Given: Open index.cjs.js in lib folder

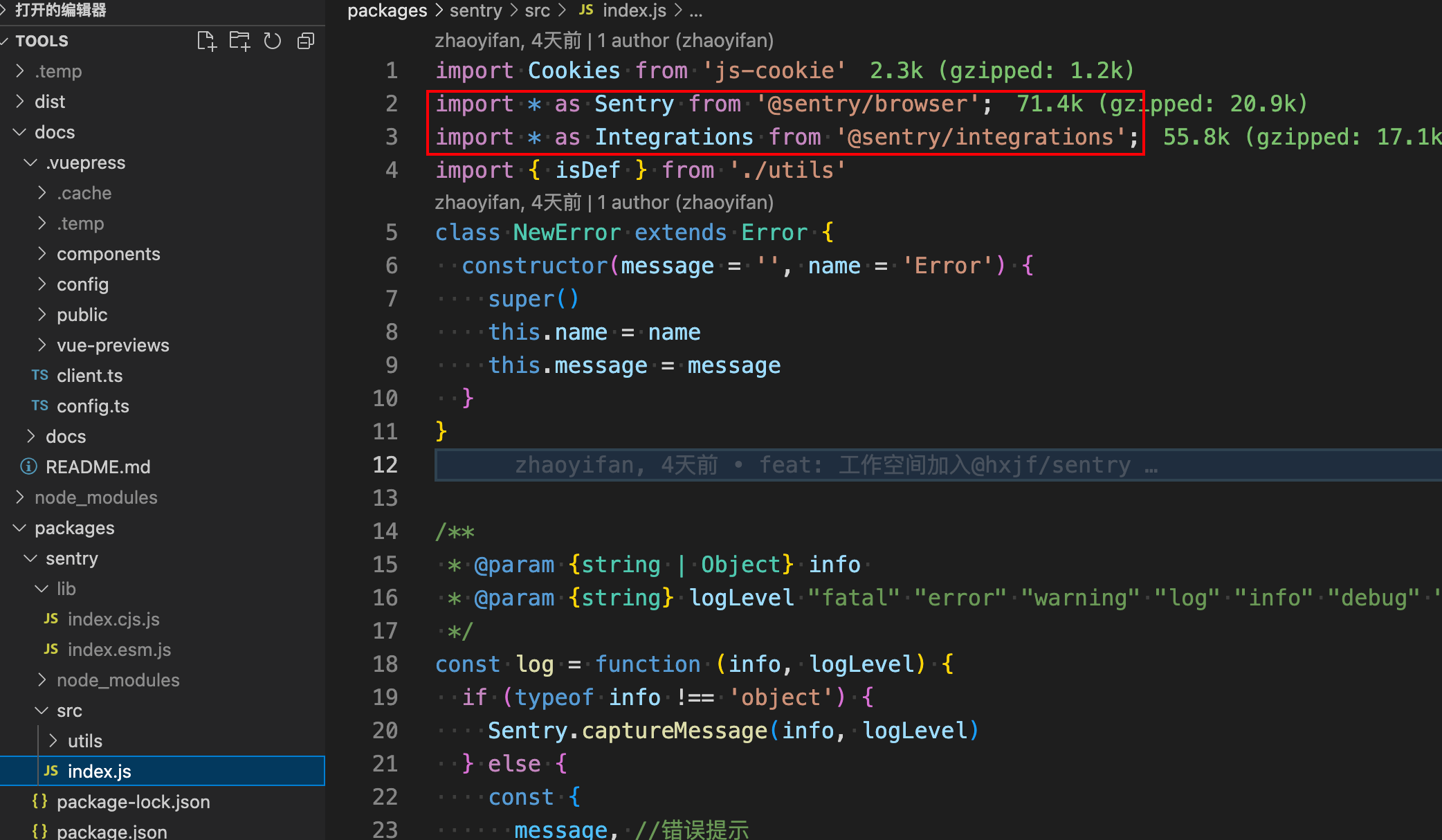Looking at the screenshot, I should click(113, 619).
